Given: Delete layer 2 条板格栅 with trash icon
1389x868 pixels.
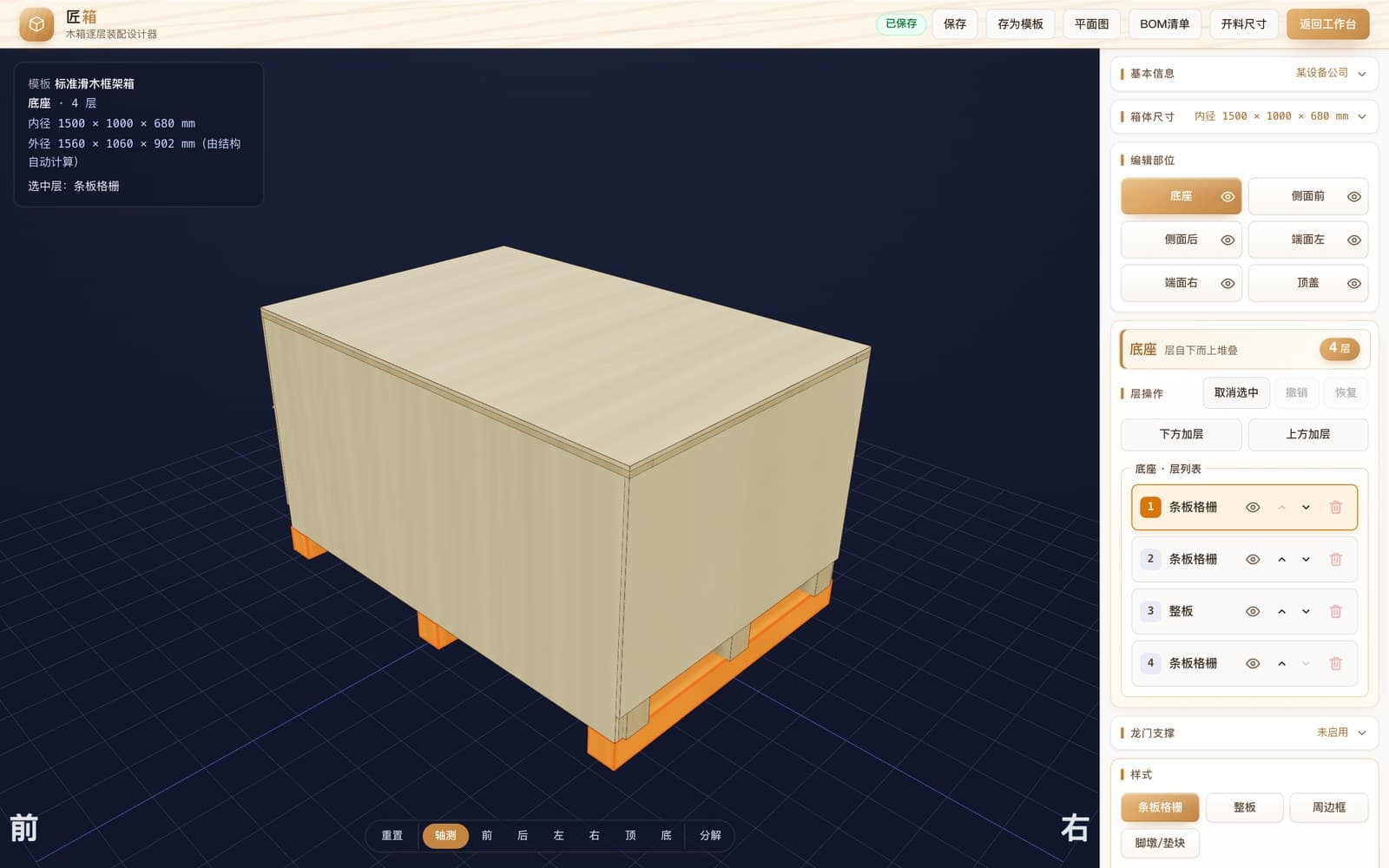Looking at the screenshot, I should (1336, 560).
